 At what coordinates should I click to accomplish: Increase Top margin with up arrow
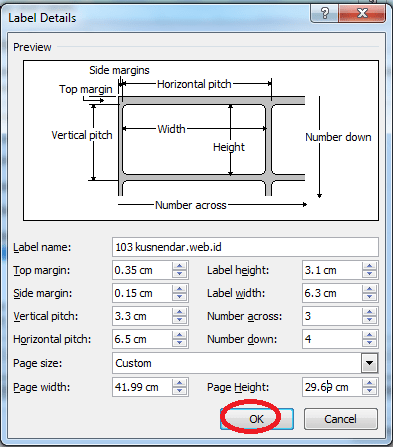180,266
